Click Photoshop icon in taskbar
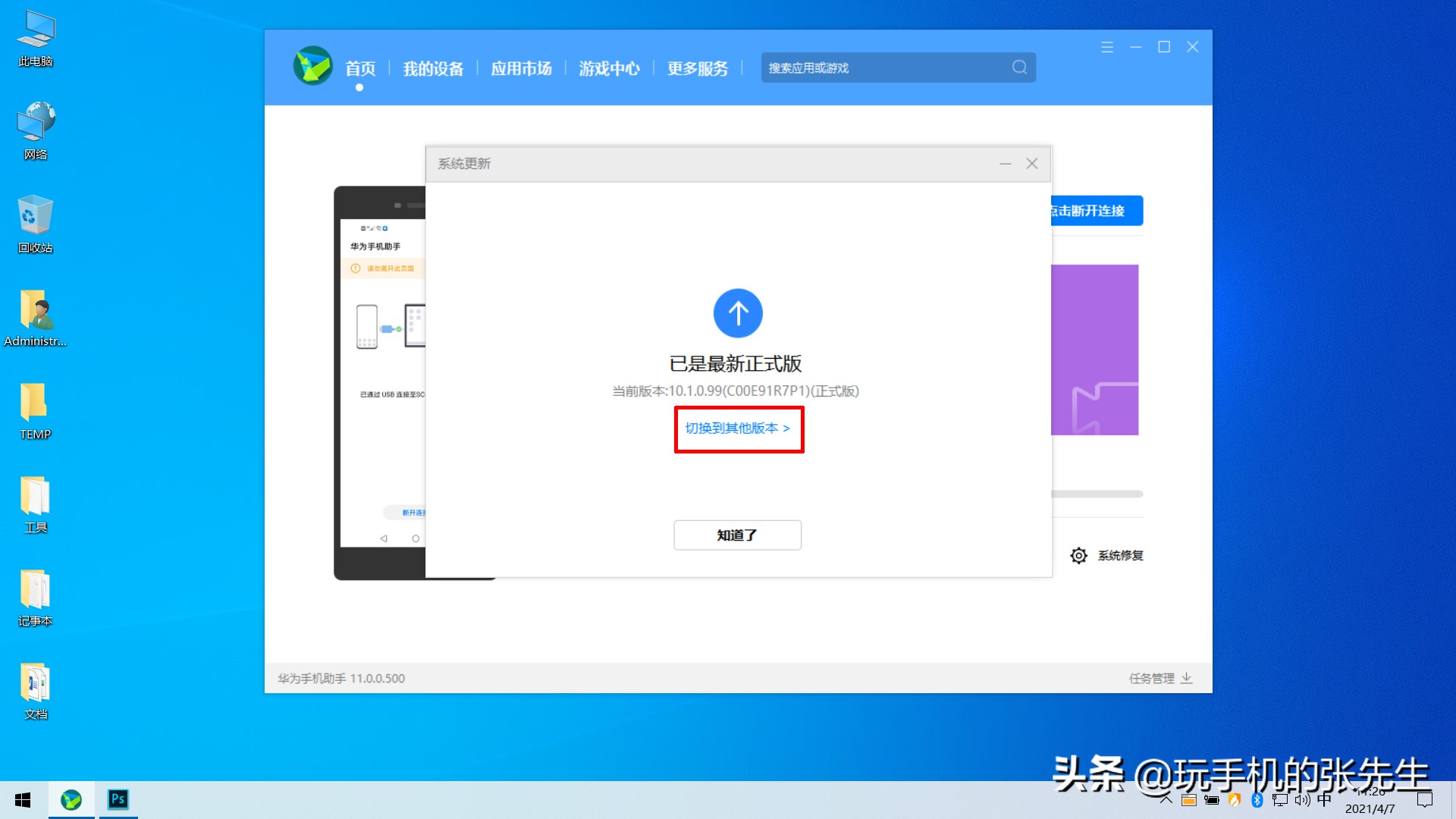Screen dimensions: 1456x819 pos(118,799)
